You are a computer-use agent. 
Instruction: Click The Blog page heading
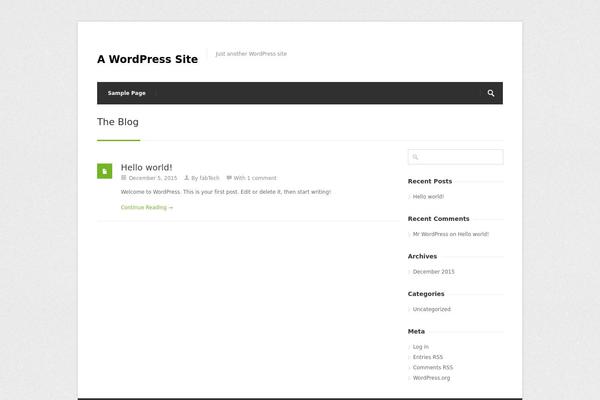coord(118,122)
